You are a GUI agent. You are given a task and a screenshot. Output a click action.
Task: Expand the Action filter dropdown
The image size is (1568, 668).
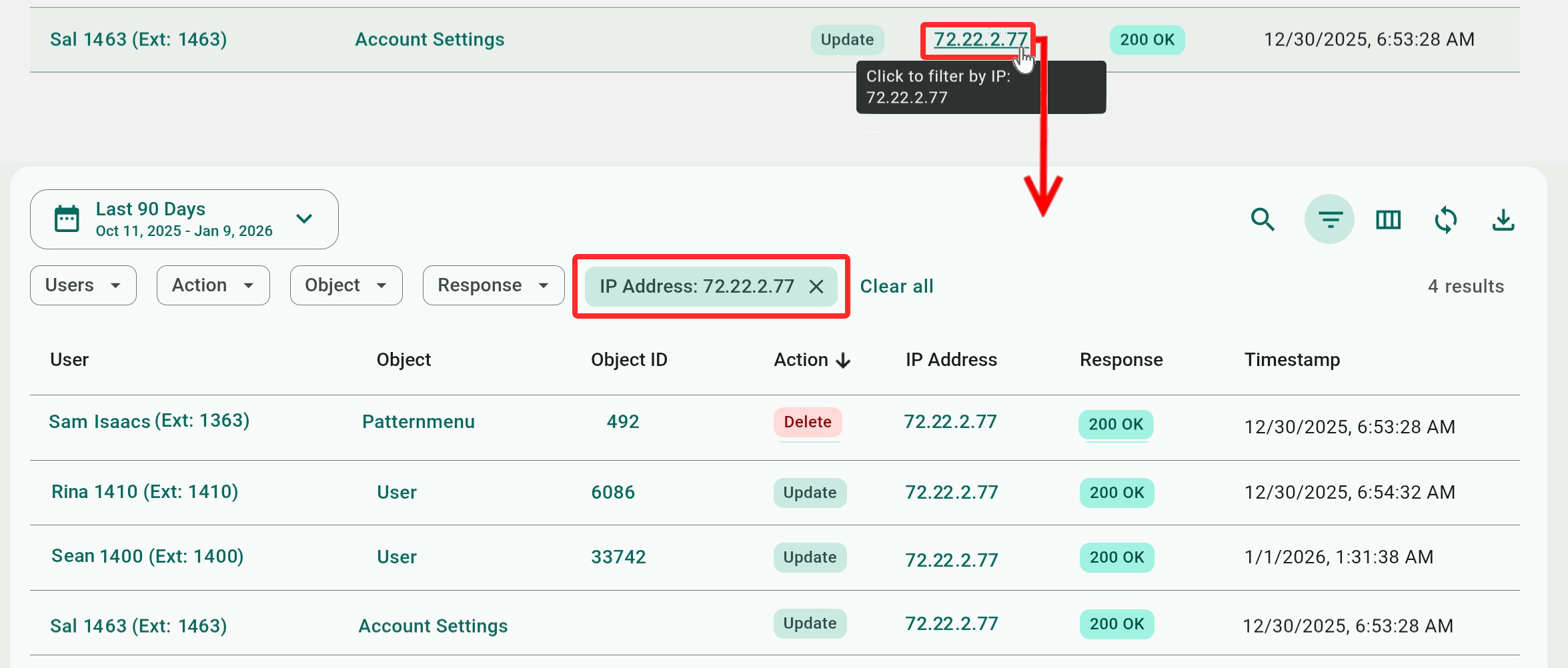[213, 285]
